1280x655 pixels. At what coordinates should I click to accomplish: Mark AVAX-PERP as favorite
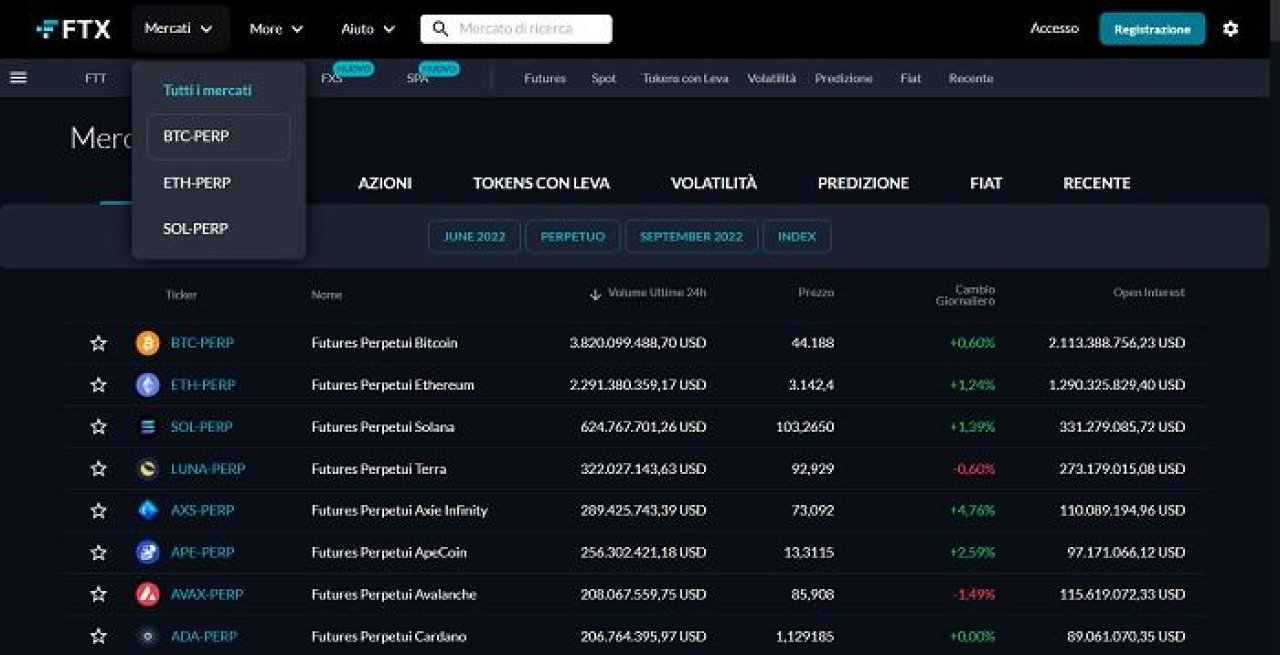[x=98, y=594]
